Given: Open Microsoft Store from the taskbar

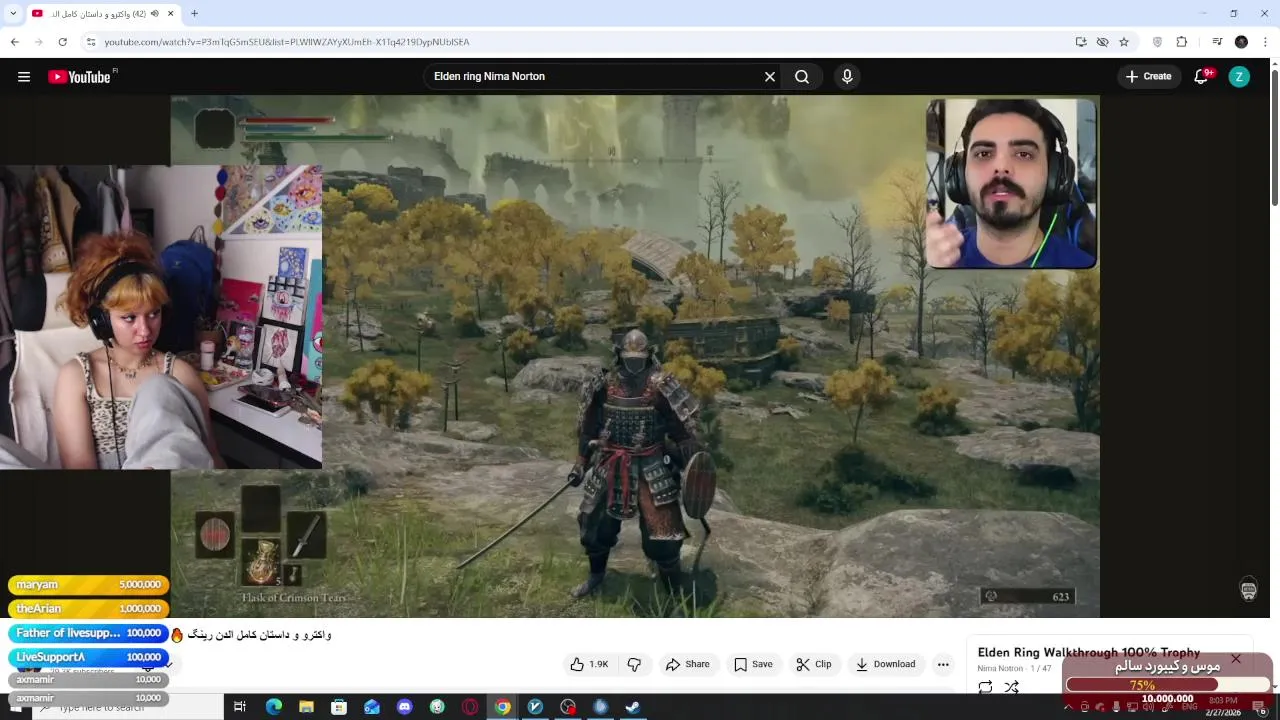Looking at the screenshot, I should tap(339, 707).
